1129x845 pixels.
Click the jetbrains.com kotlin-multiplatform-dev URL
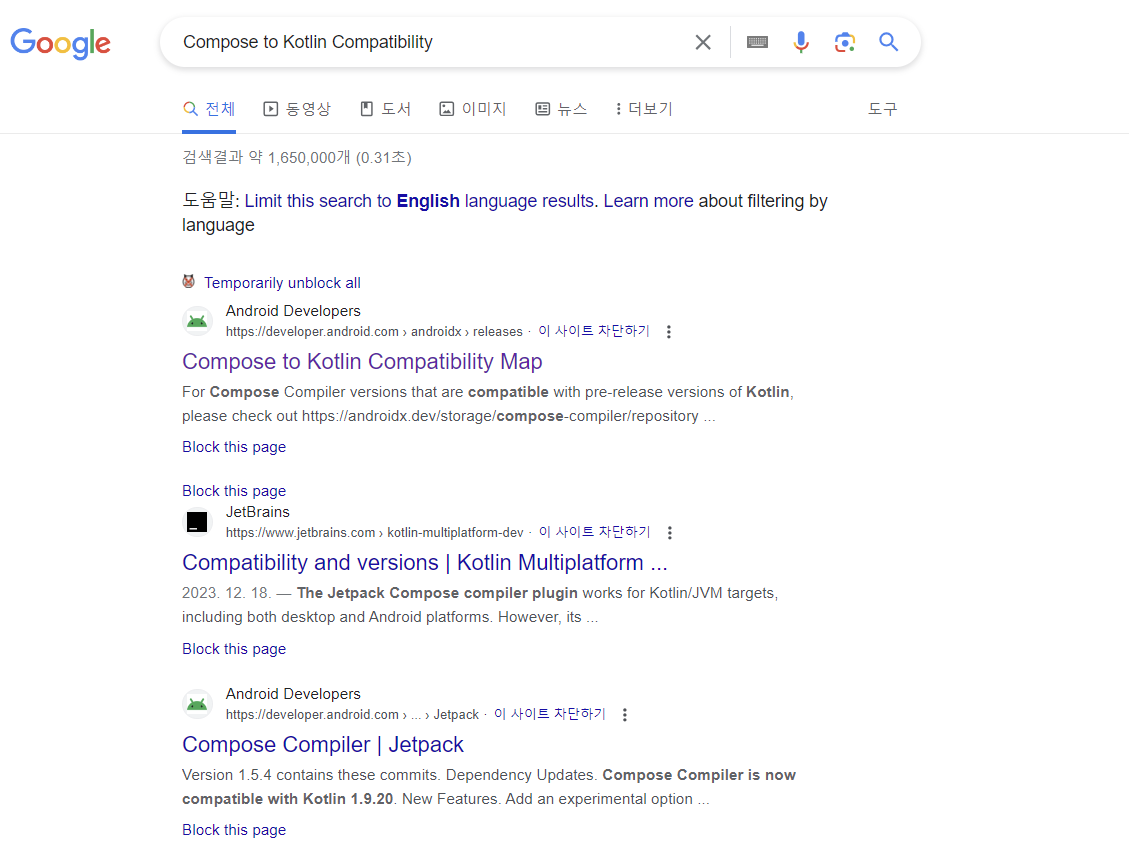tap(374, 533)
